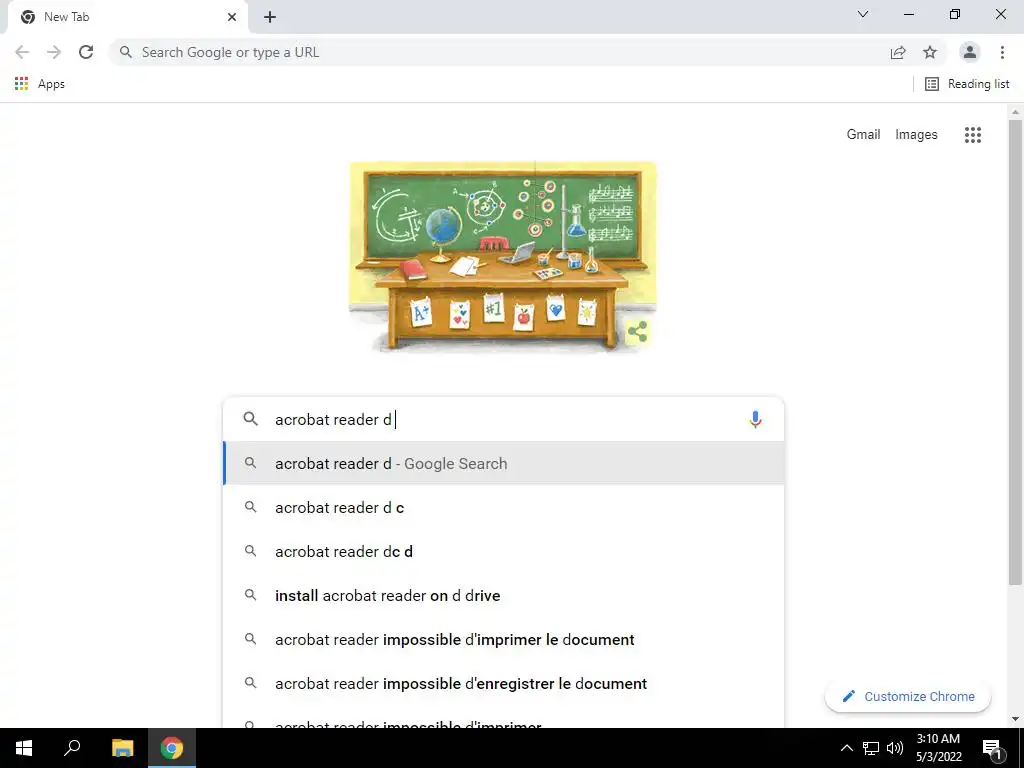Start voice search with the microphone

point(755,419)
